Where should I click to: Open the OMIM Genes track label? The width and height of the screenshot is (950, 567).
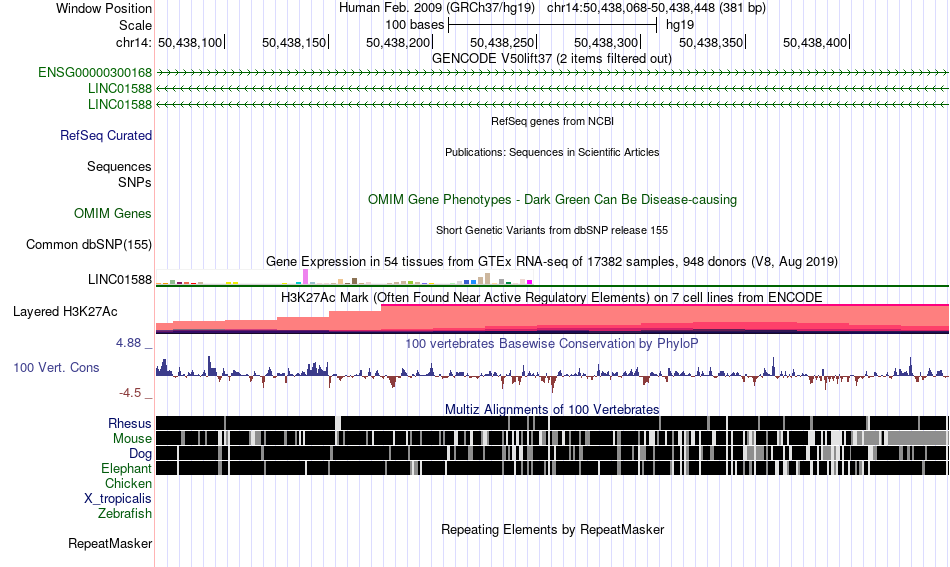(x=113, y=213)
